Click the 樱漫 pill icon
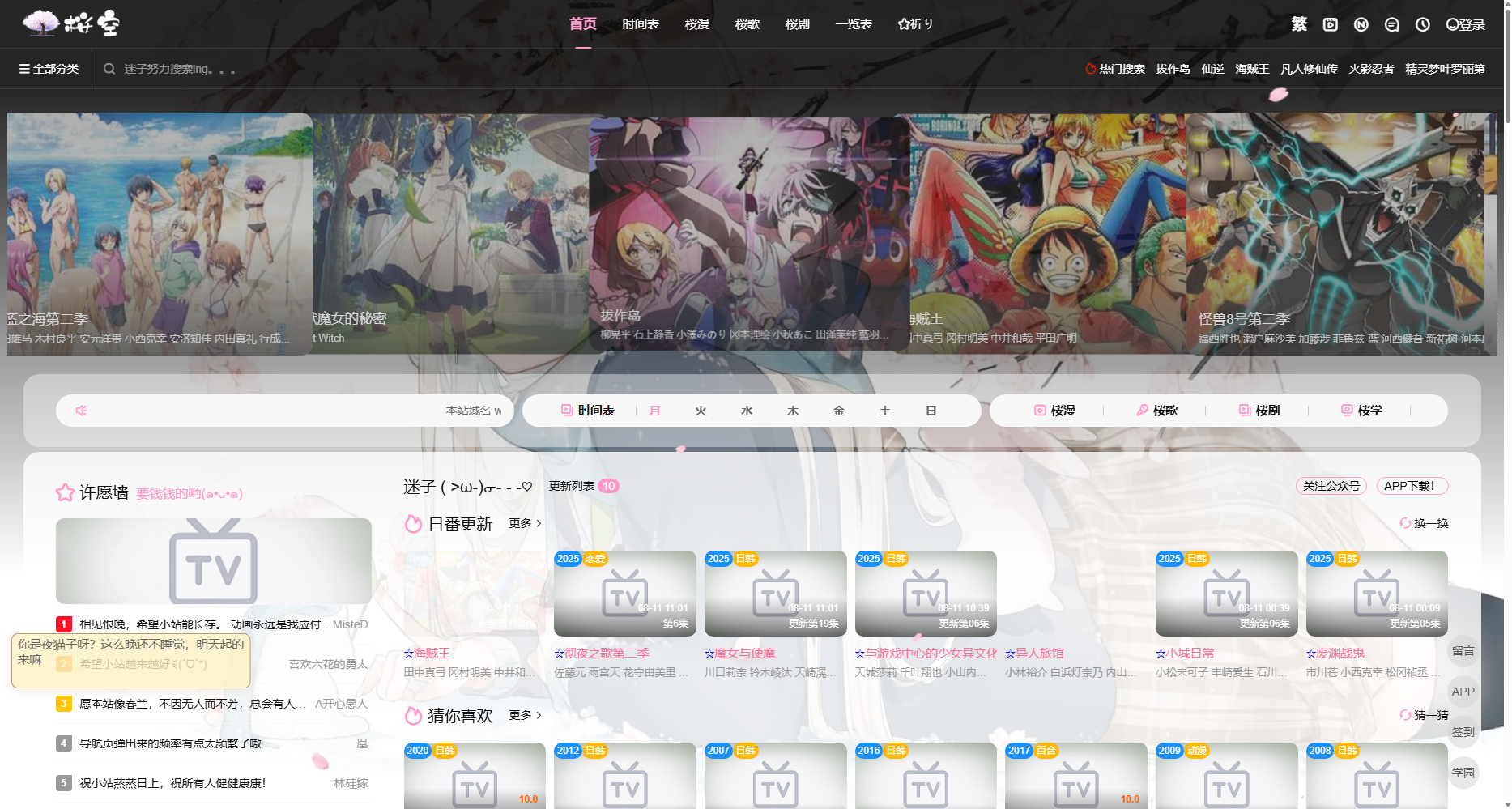The image size is (1512, 809). [x=1040, y=411]
